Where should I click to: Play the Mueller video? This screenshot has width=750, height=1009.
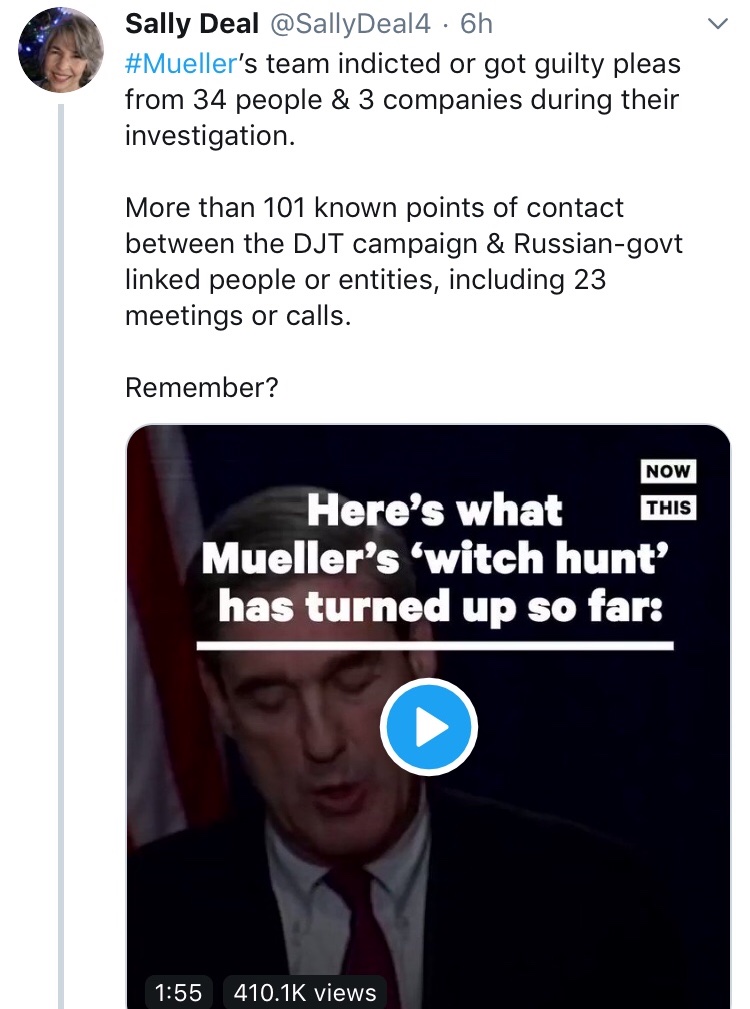tap(429, 727)
